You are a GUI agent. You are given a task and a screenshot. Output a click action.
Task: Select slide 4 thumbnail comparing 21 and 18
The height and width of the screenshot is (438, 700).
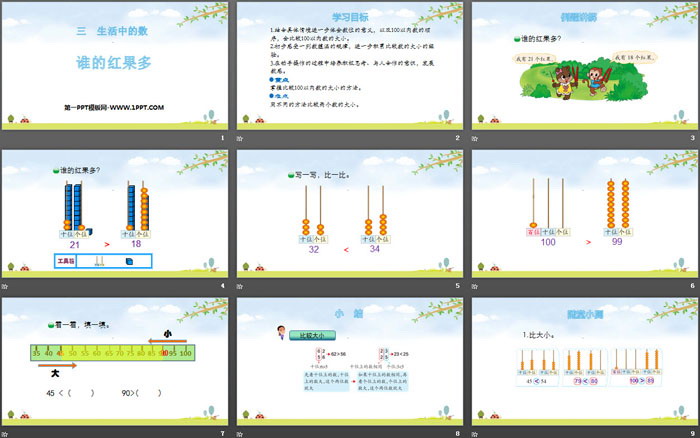point(115,214)
